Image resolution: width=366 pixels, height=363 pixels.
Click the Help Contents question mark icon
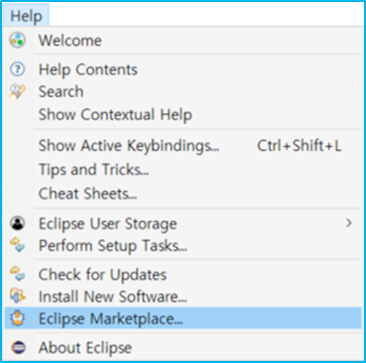click(x=17, y=70)
